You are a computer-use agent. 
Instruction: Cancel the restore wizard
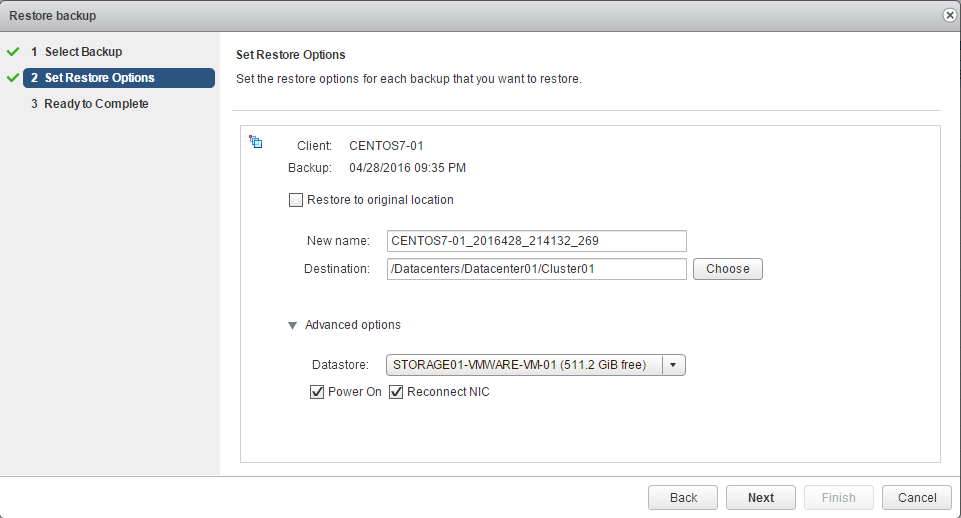[917, 498]
